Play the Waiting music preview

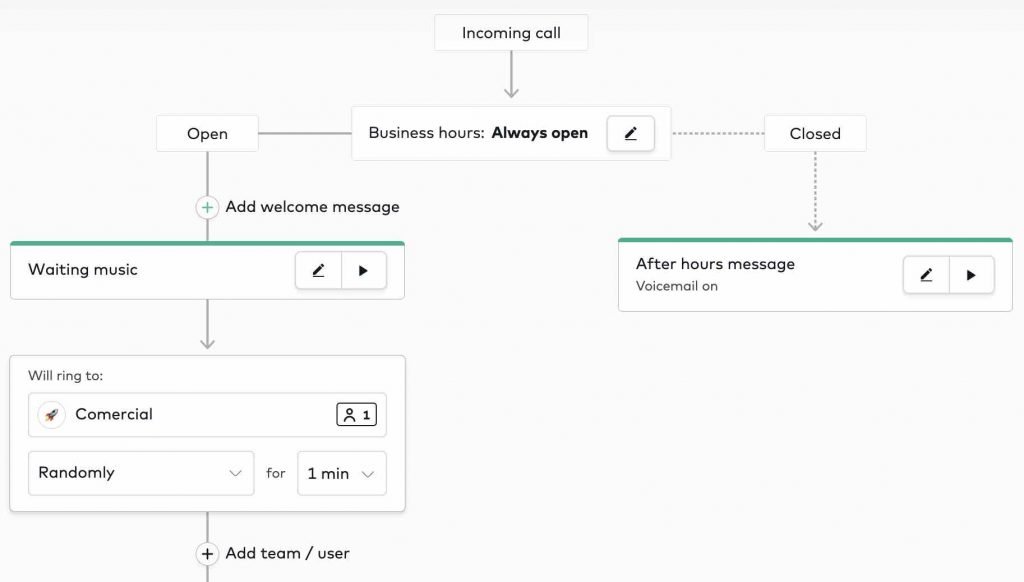point(364,269)
